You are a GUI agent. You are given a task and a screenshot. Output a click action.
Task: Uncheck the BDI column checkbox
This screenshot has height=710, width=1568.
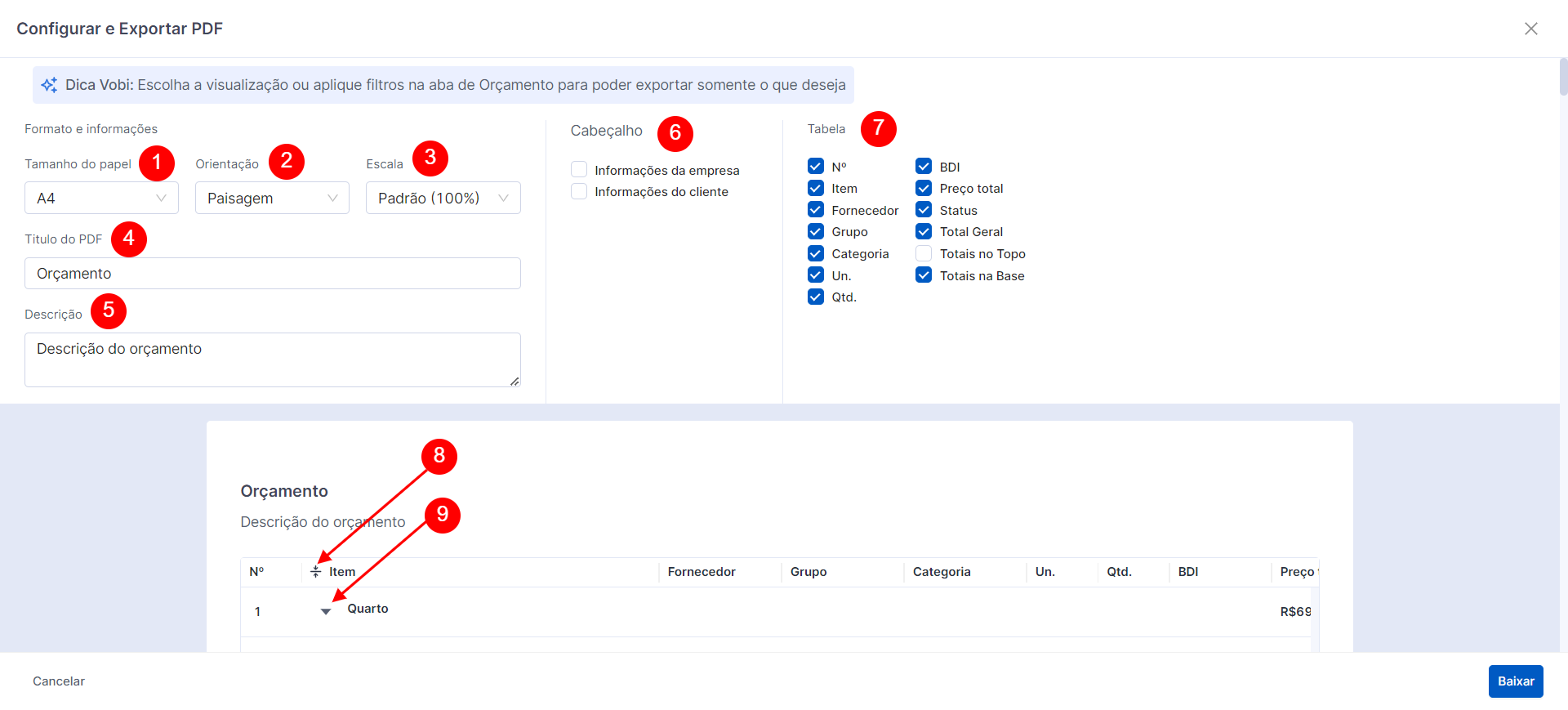coord(924,167)
